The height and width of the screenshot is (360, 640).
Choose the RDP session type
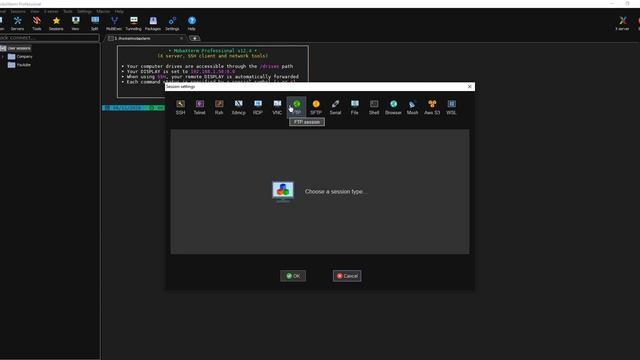(258, 107)
